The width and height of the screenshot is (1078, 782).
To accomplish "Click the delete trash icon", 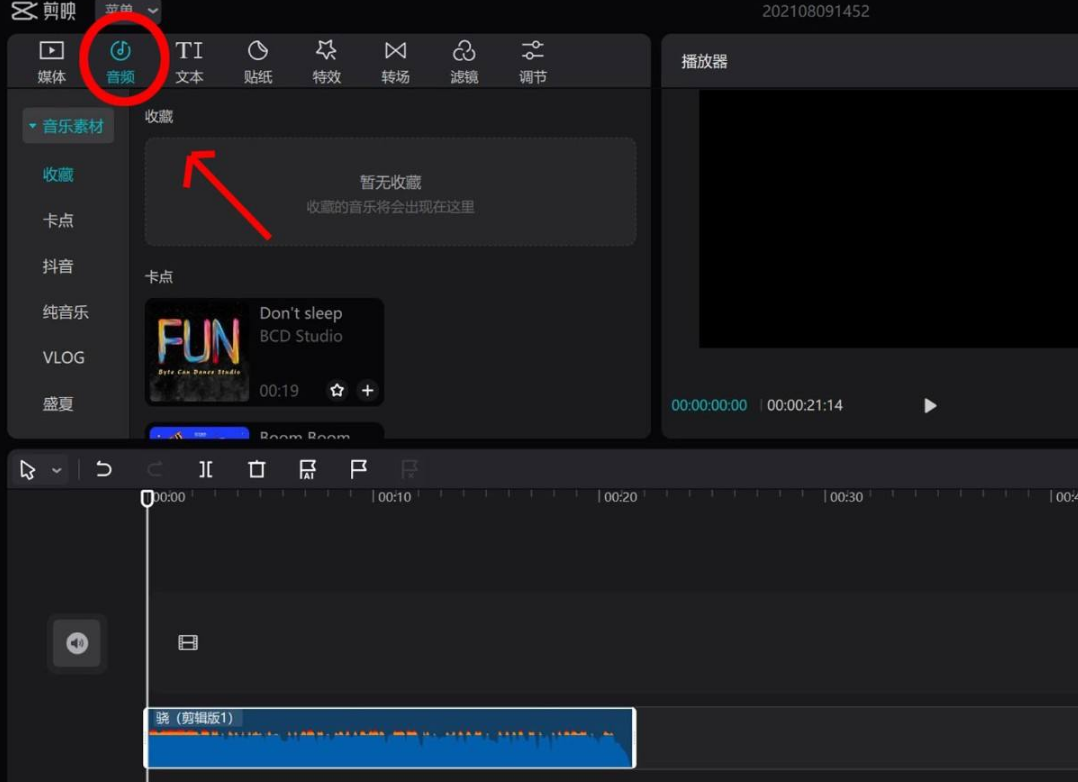I will pyautogui.click(x=256, y=469).
